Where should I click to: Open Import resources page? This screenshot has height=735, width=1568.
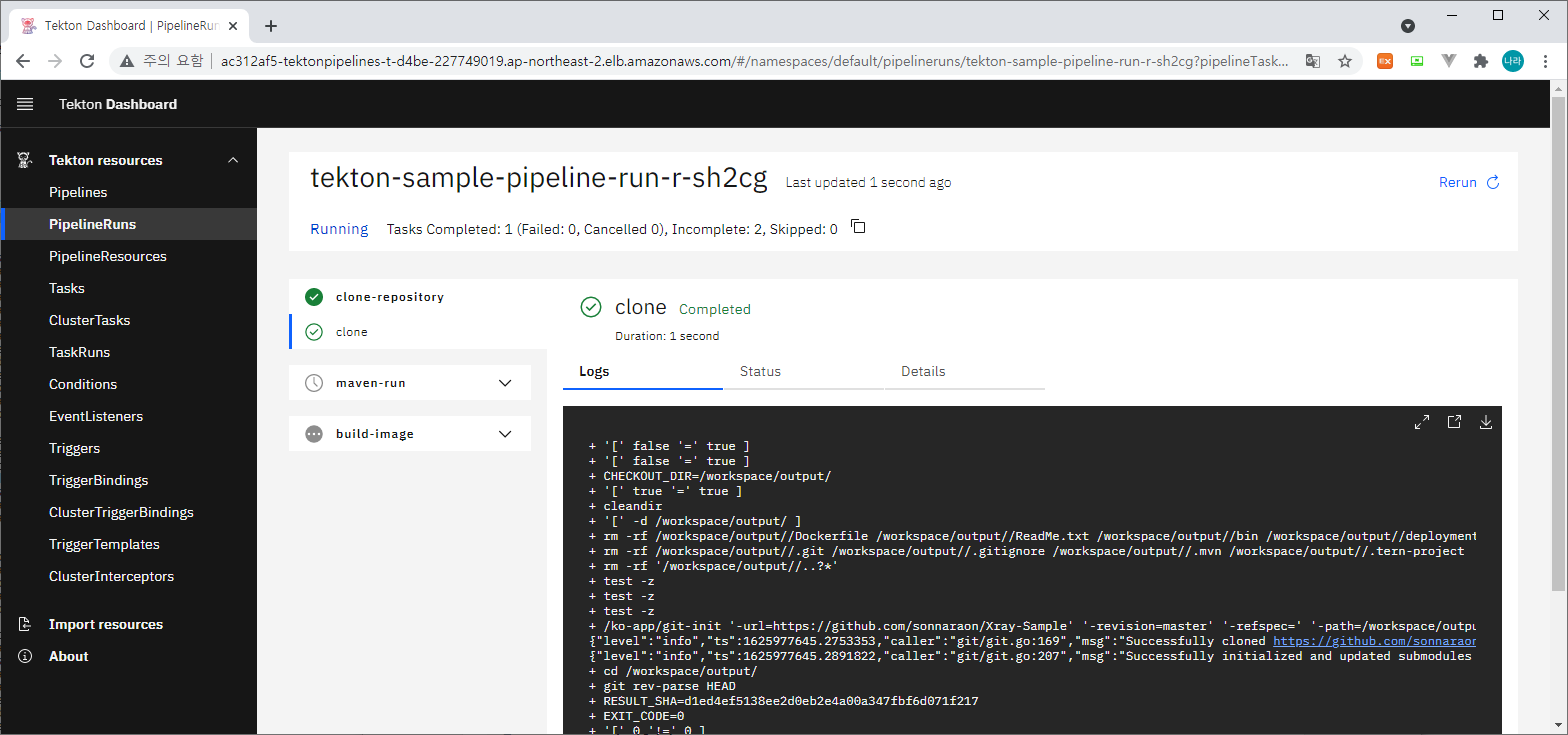pyautogui.click(x=128, y=624)
